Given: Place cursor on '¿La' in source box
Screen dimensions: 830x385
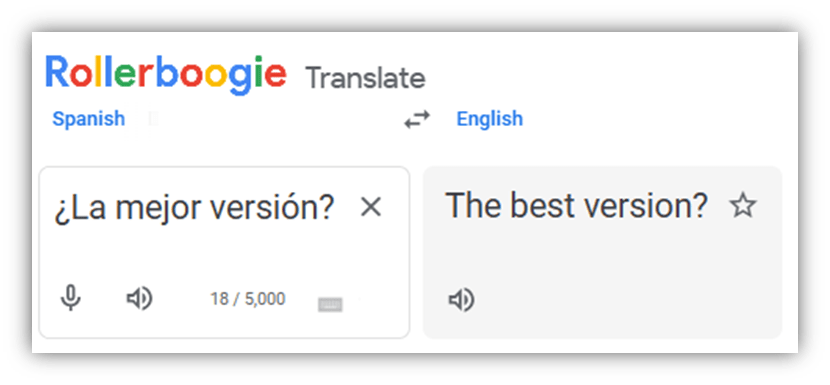Looking at the screenshot, I should click(80, 209).
